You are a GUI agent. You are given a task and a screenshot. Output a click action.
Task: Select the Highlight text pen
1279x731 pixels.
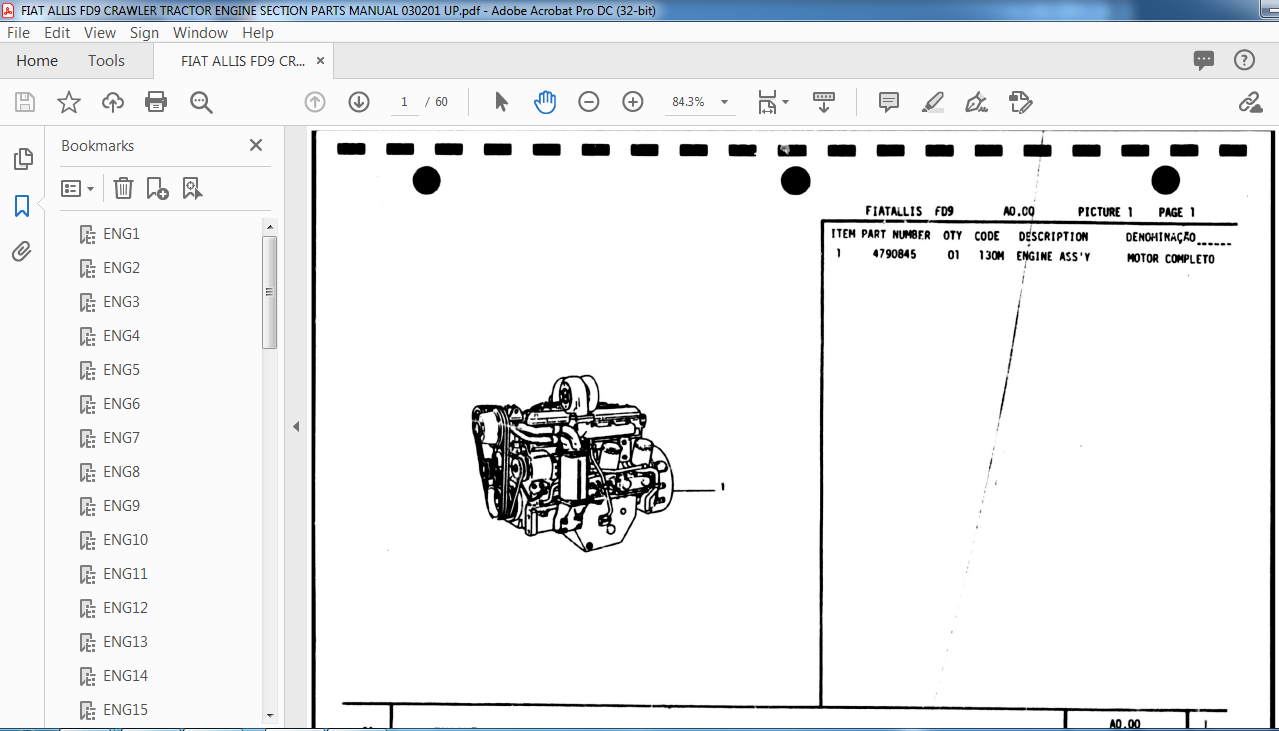933,102
